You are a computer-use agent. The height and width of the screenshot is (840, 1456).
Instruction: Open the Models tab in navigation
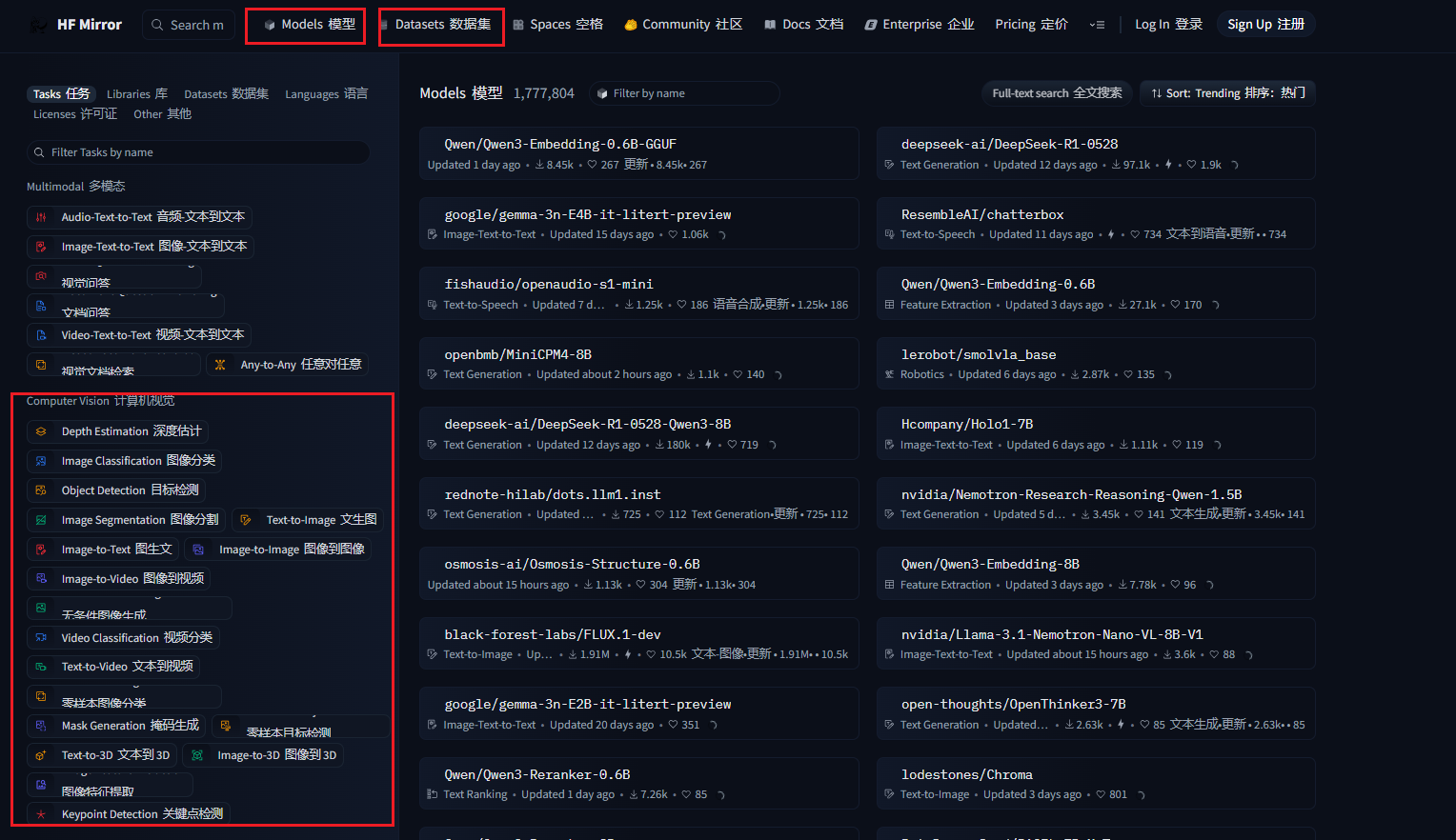click(x=309, y=25)
